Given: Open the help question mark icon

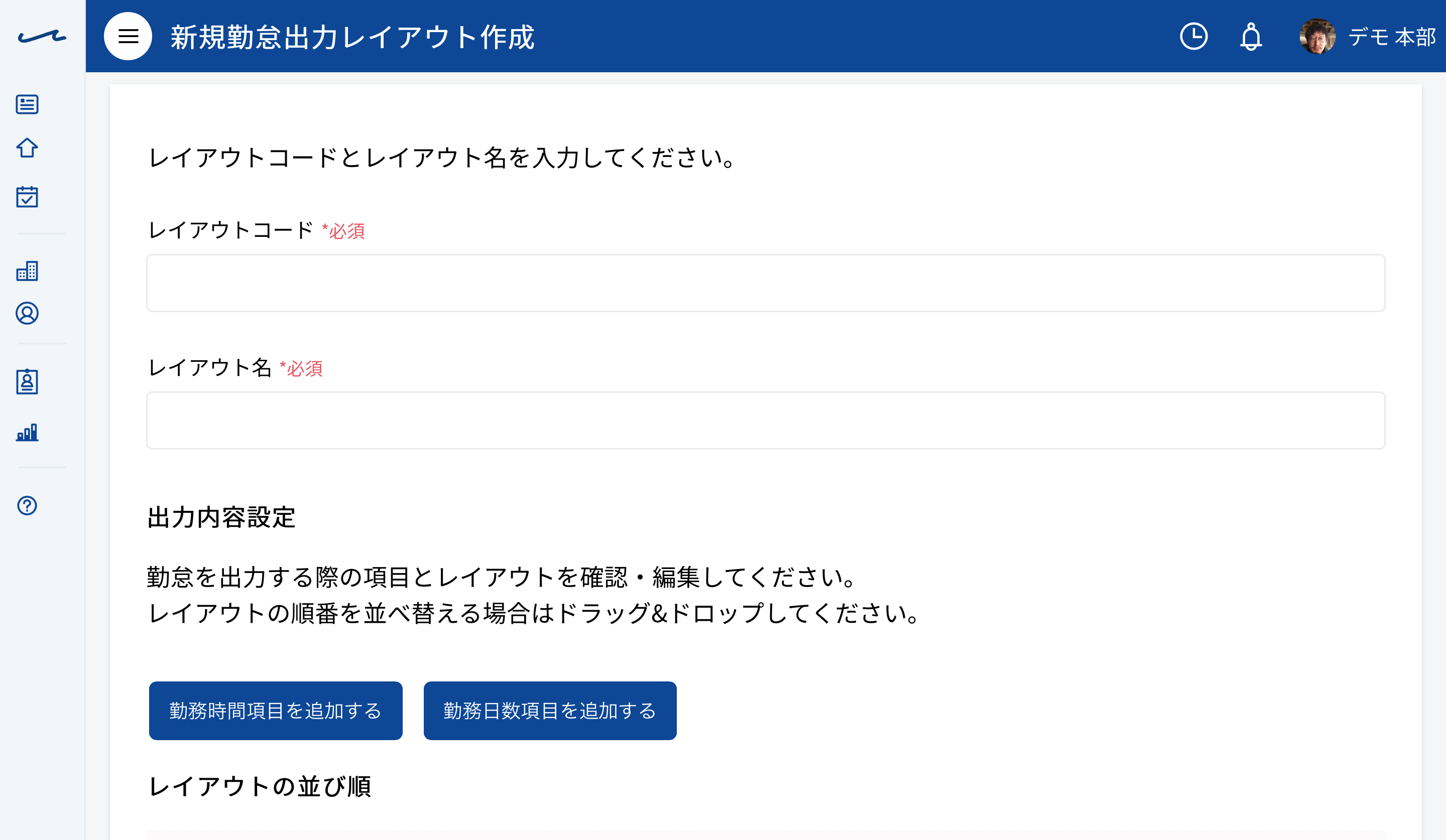Looking at the screenshot, I should [x=27, y=506].
